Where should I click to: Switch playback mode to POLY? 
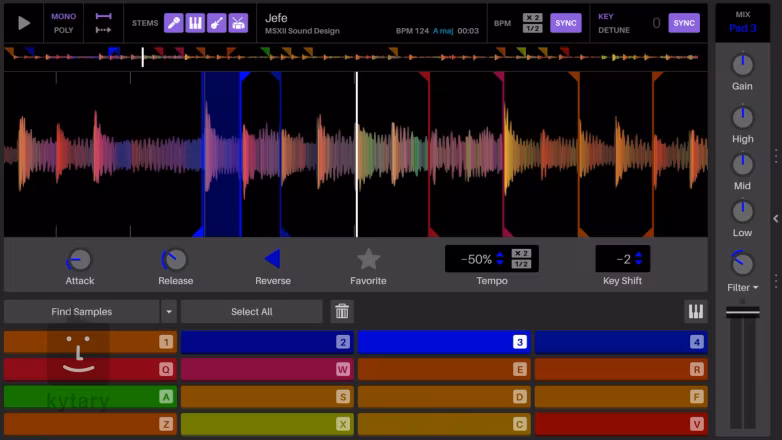coord(63,30)
